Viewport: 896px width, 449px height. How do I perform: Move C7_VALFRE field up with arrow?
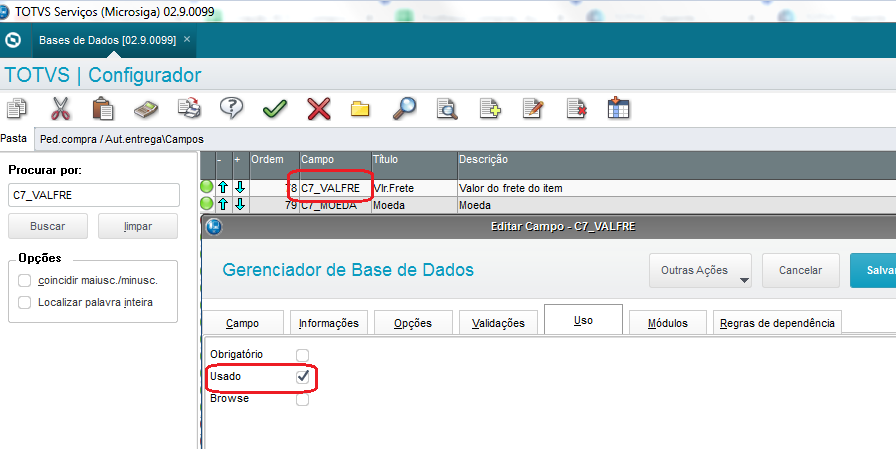pos(223,187)
